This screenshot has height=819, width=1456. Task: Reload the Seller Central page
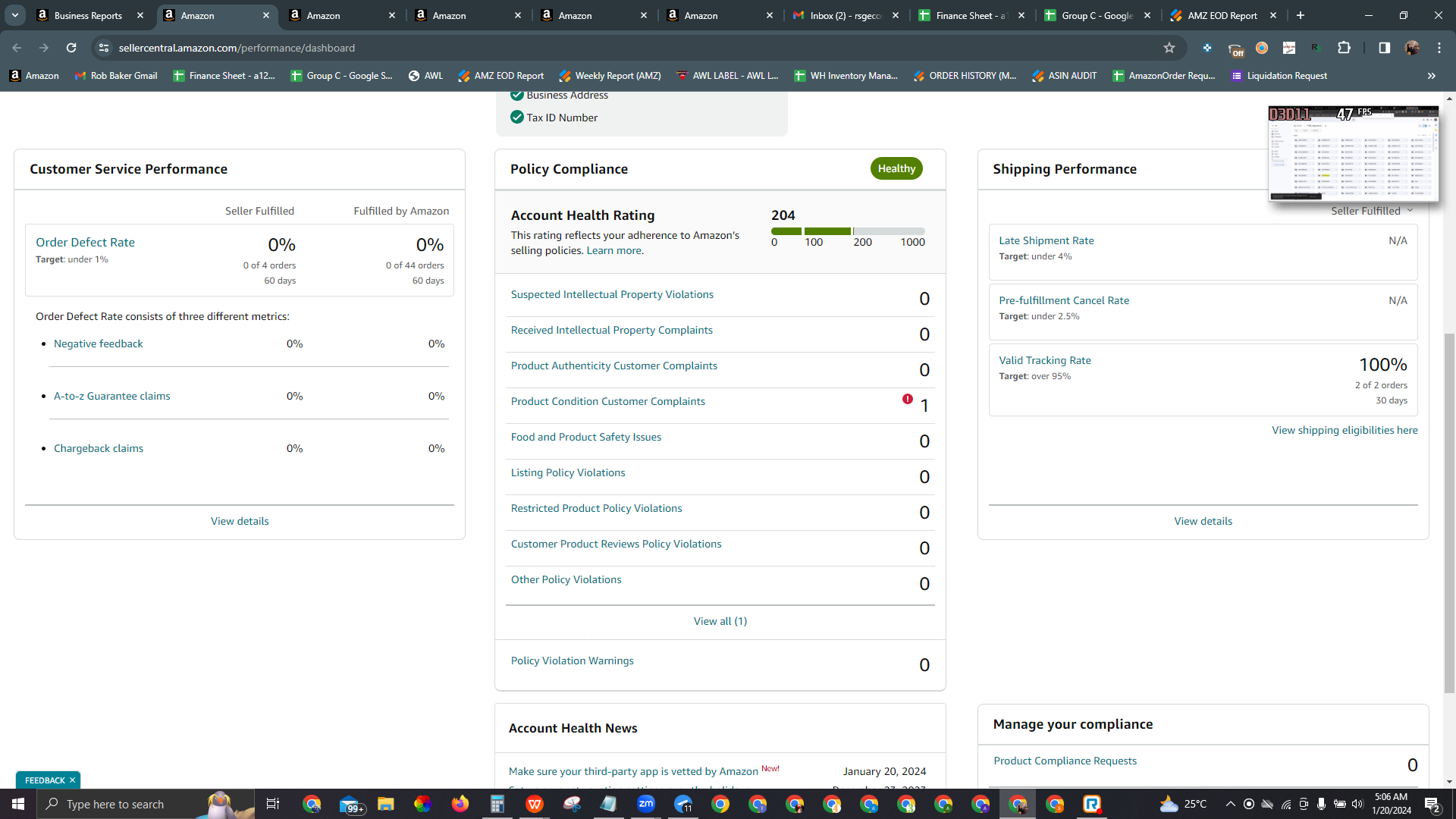coord(71,48)
